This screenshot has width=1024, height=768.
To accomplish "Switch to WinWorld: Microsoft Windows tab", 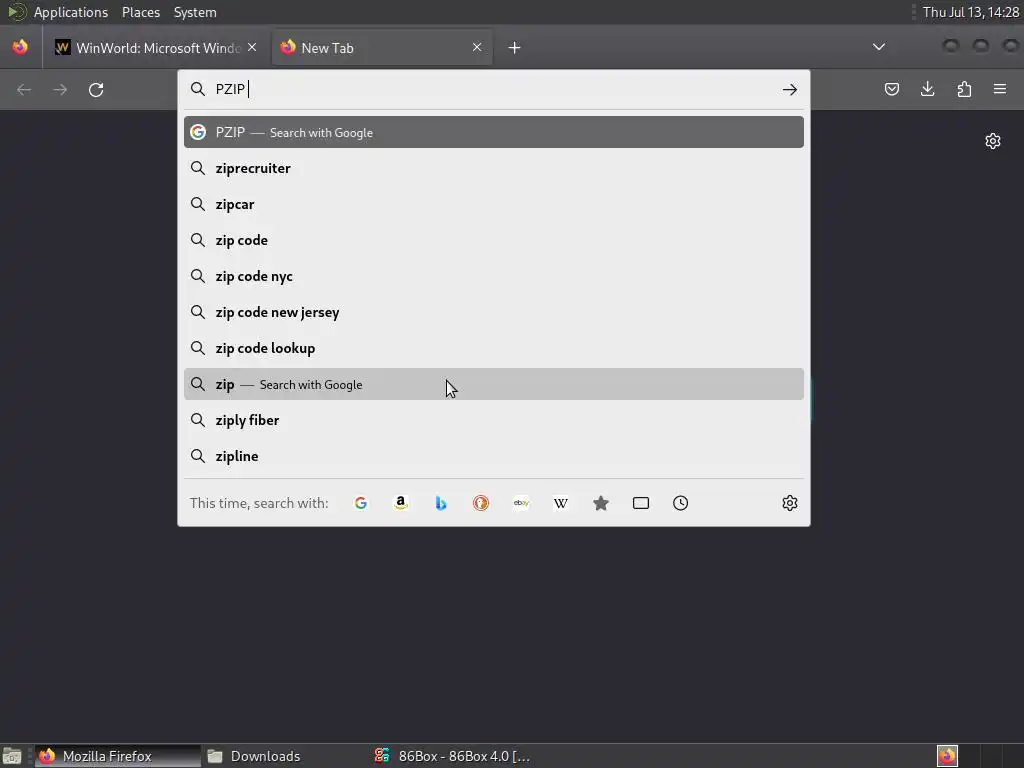I will pos(155,48).
